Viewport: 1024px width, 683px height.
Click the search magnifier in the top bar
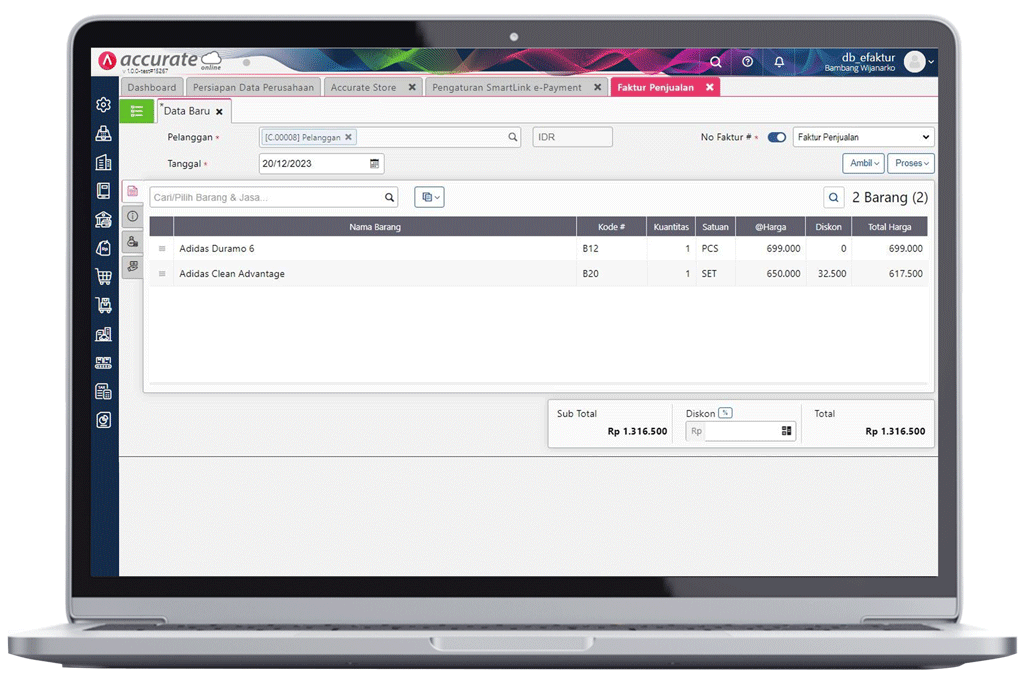pyautogui.click(x=716, y=62)
